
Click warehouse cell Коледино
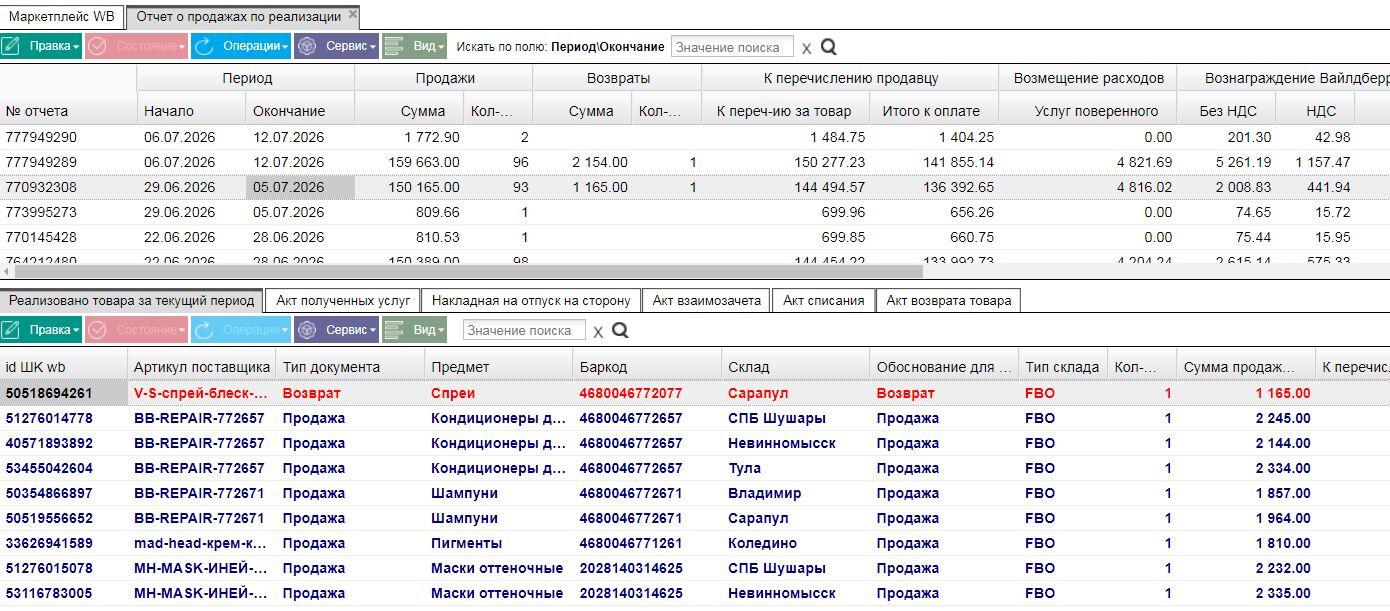click(796, 543)
